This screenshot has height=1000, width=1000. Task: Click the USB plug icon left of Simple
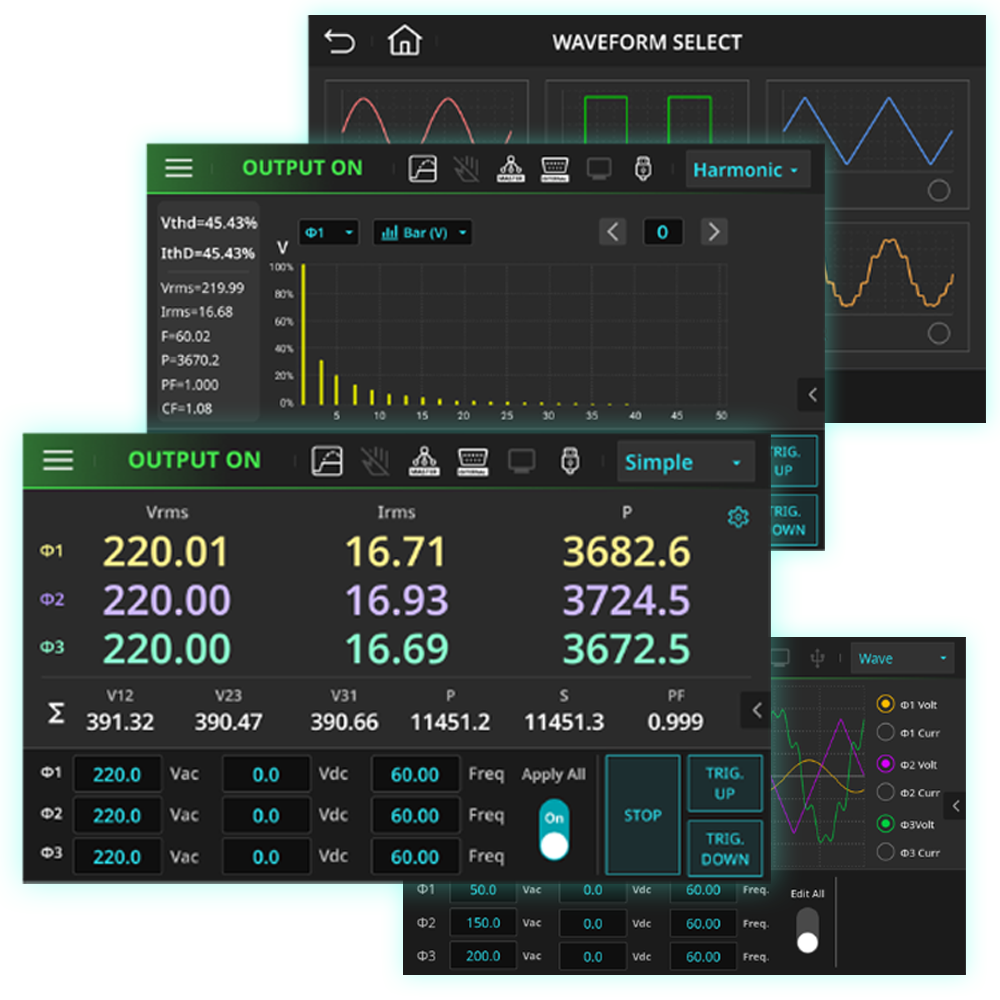tap(570, 460)
